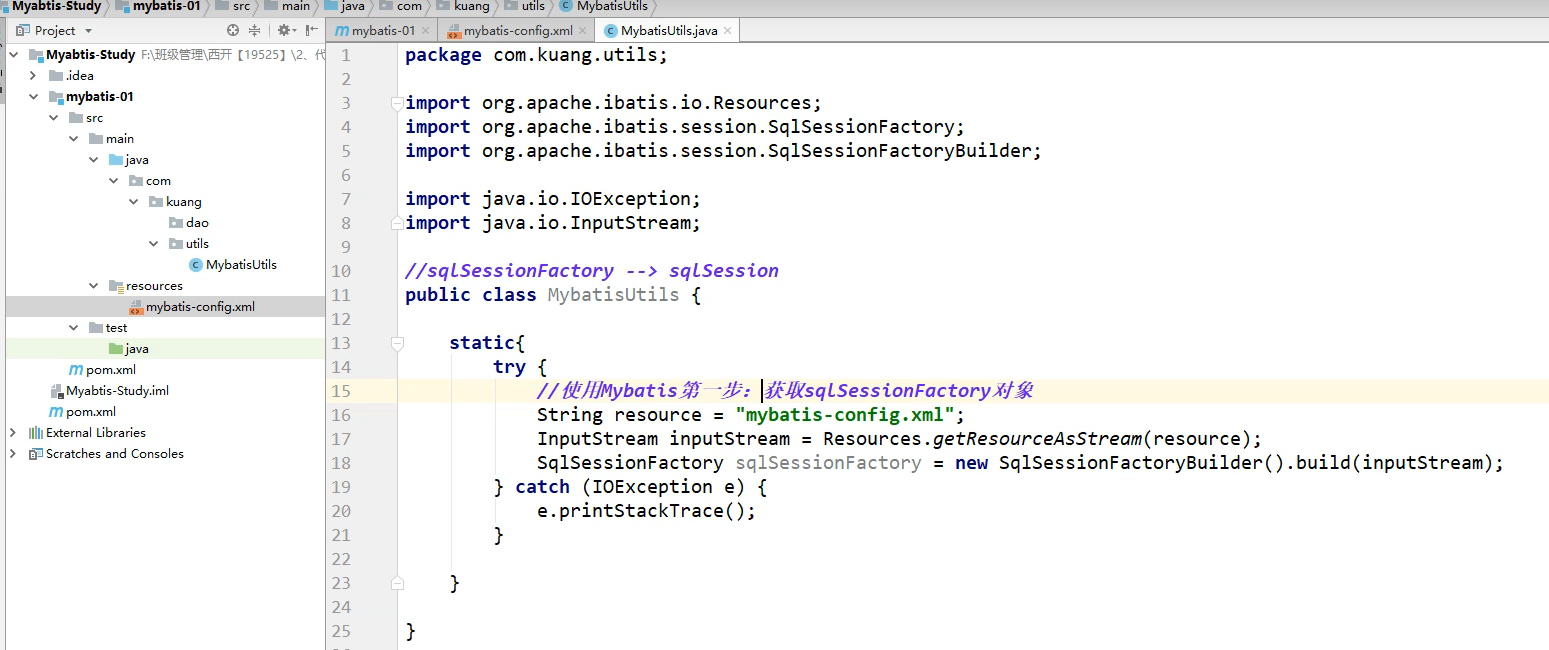Viewport: 1549px width, 650px height.
Task: Collapse the utils package arrow
Action: pyautogui.click(x=153, y=244)
